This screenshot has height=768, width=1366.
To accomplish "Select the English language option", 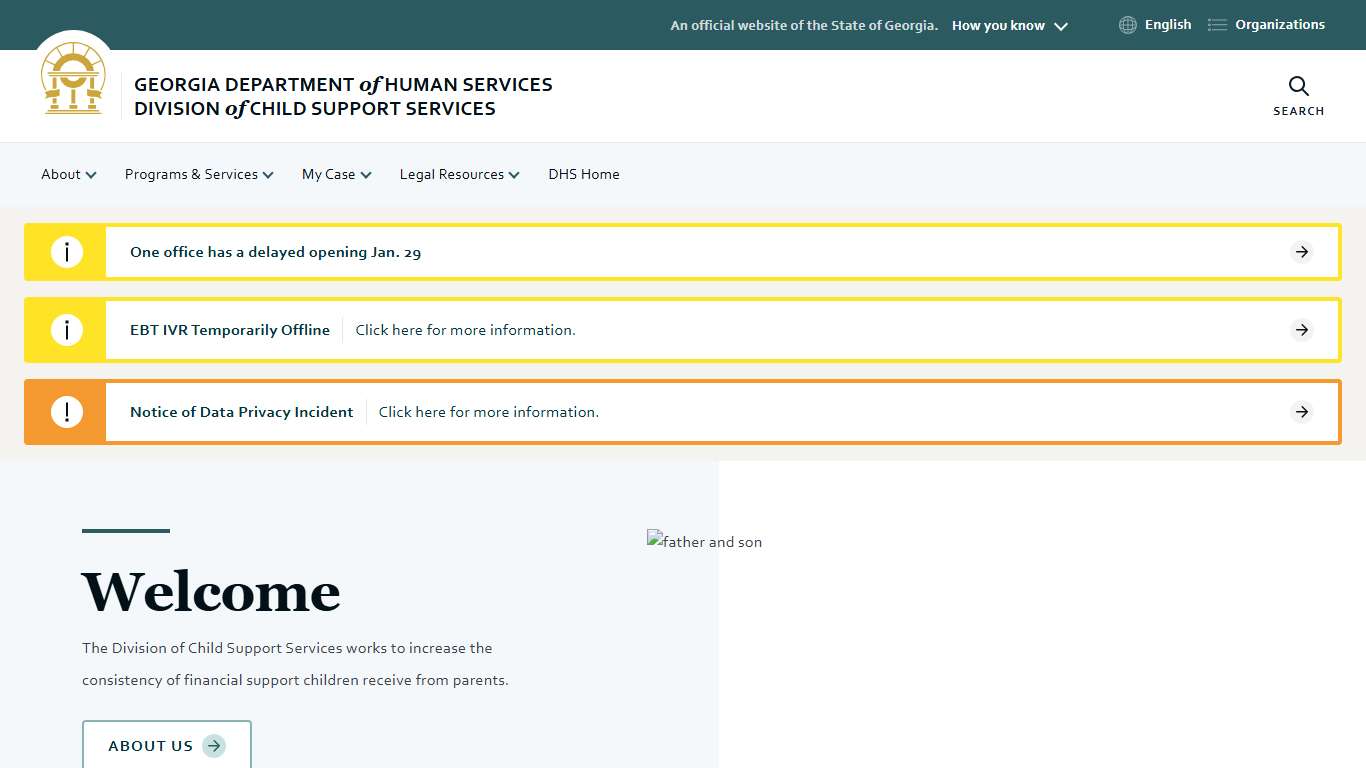I will [x=1167, y=25].
